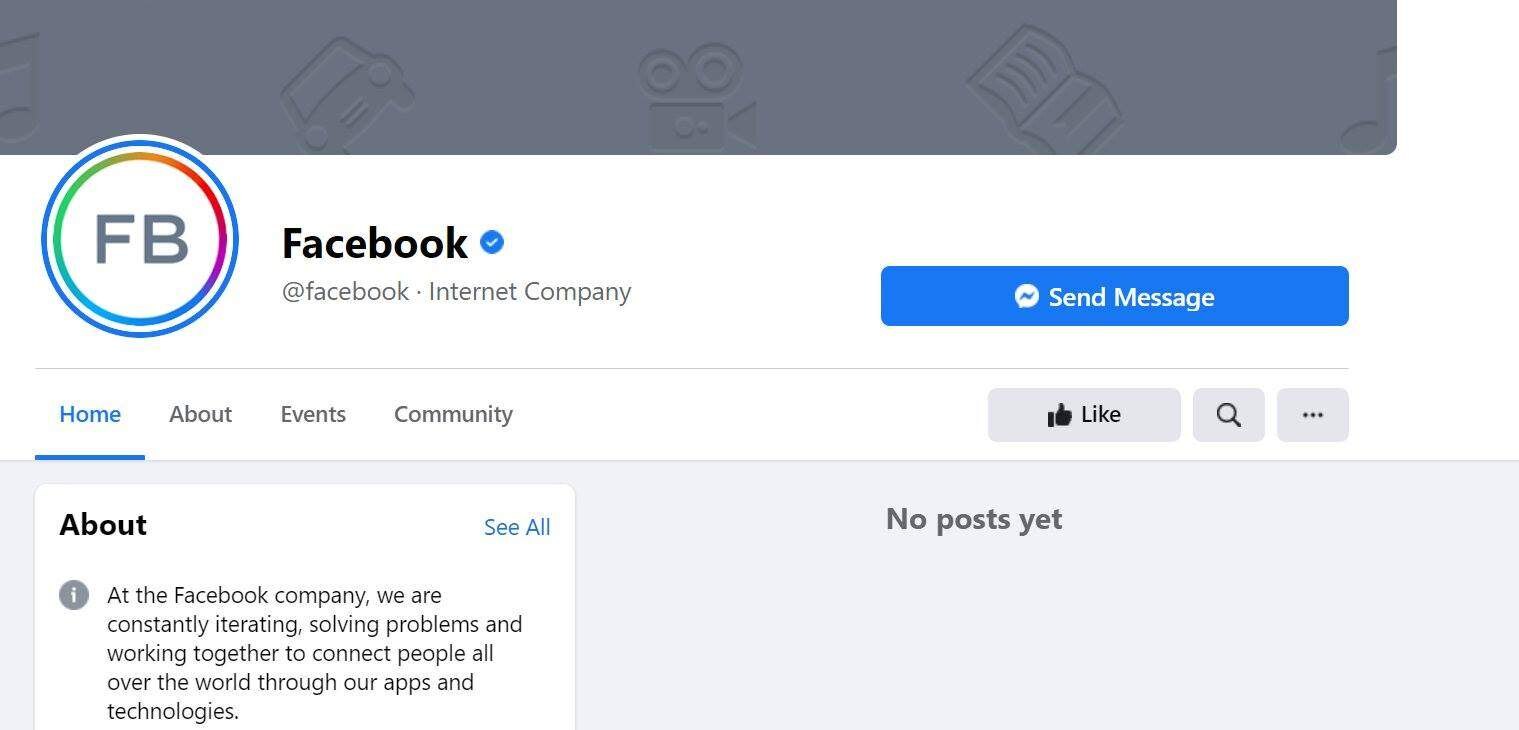Click the @facebook username text
The width and height of the screenshot is (1519, 730).
tap(345, 292)
